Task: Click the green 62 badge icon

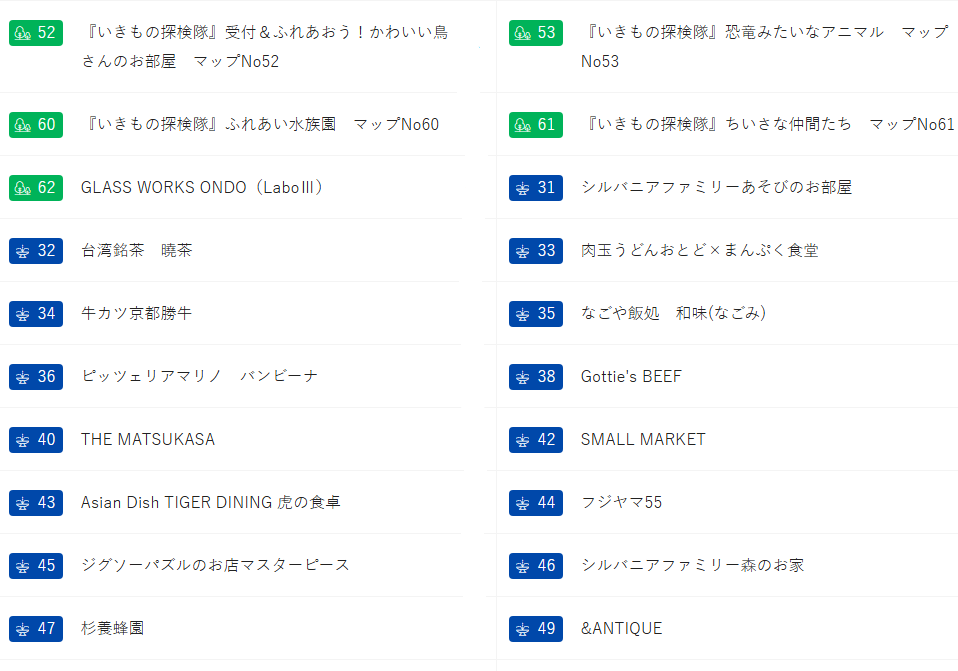Action: (36, 188)
